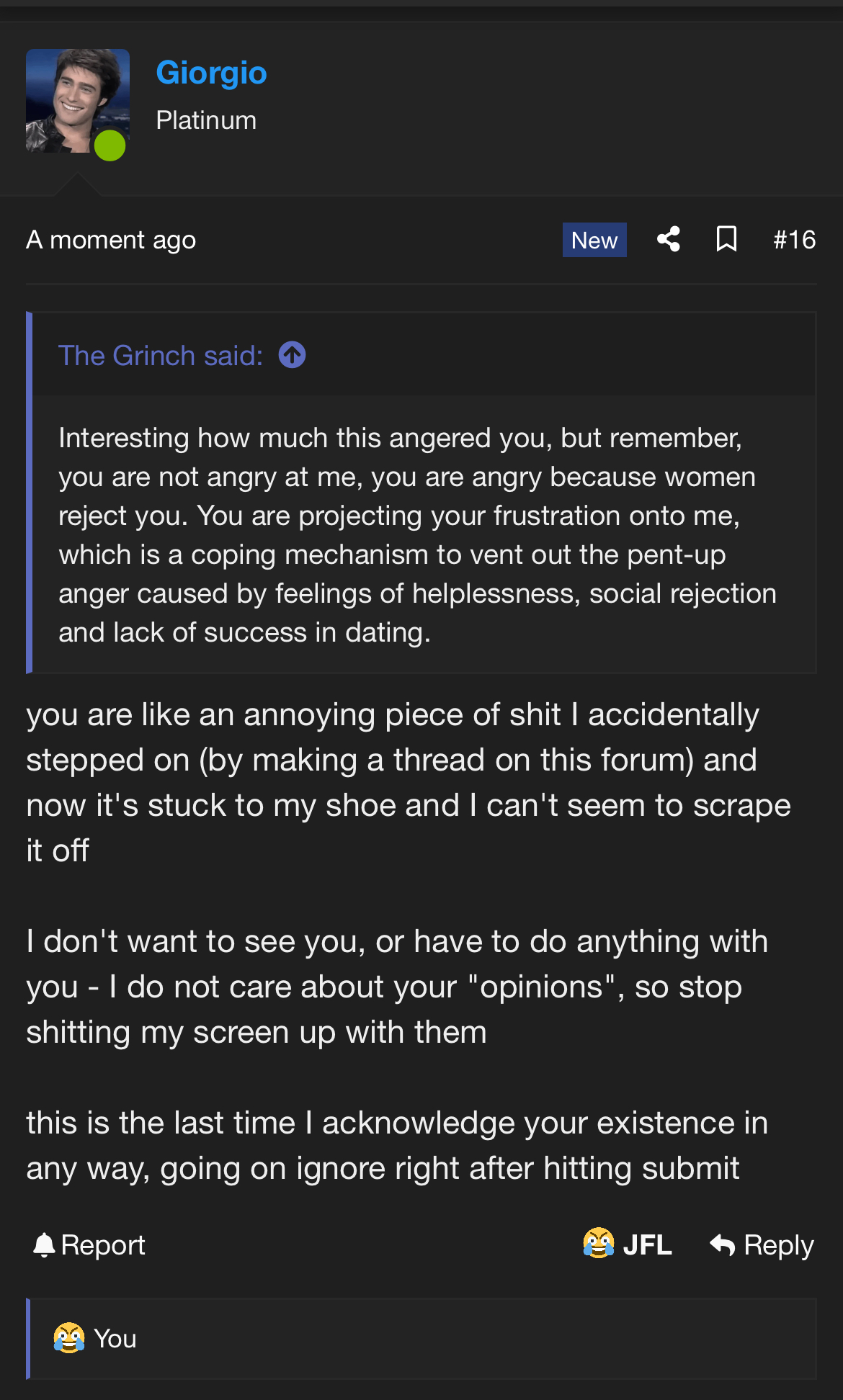Open the #16 post permalink
Screen dimensions: 843x1400
tap(794, 240)
